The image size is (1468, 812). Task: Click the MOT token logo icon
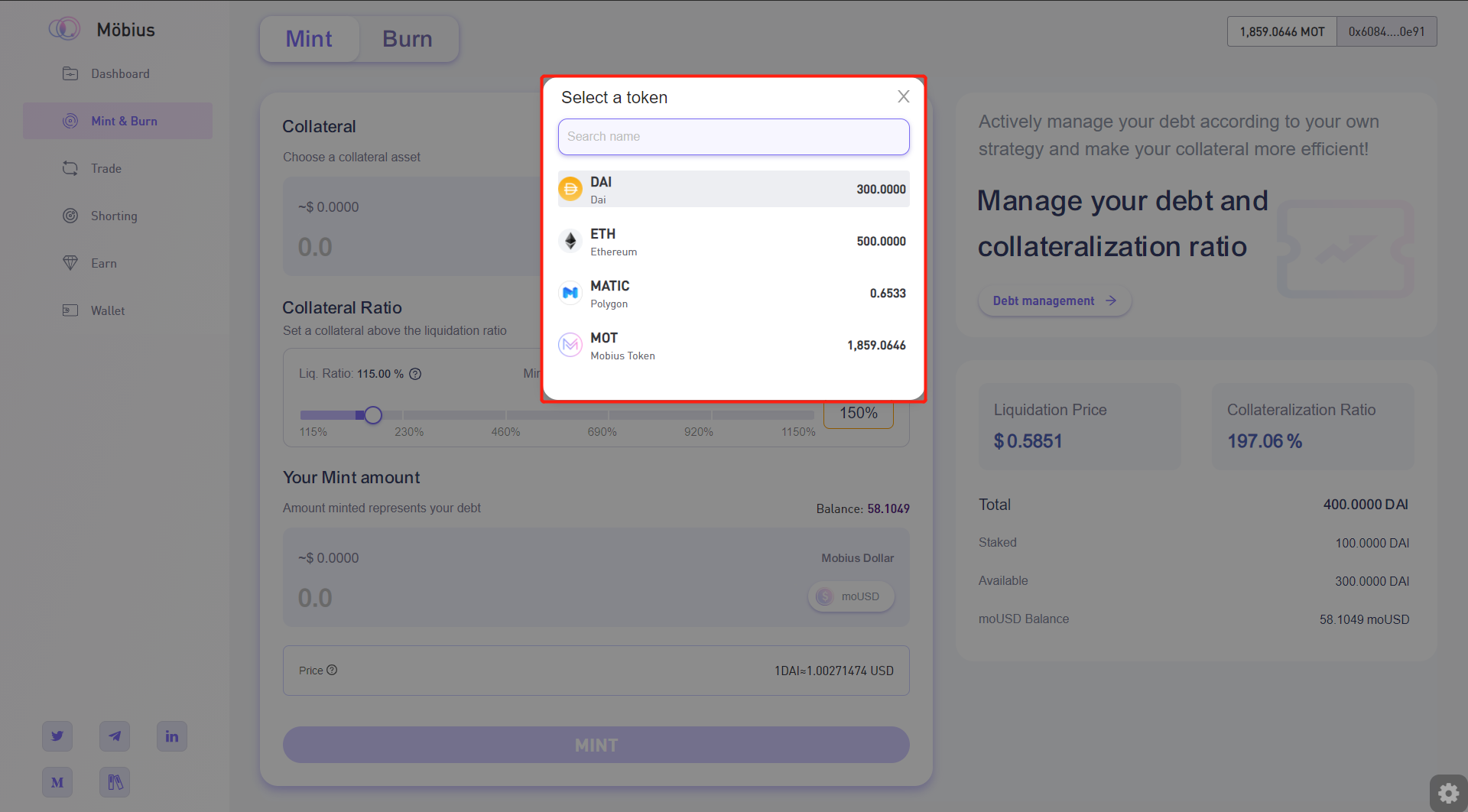[x=570, y=345]
